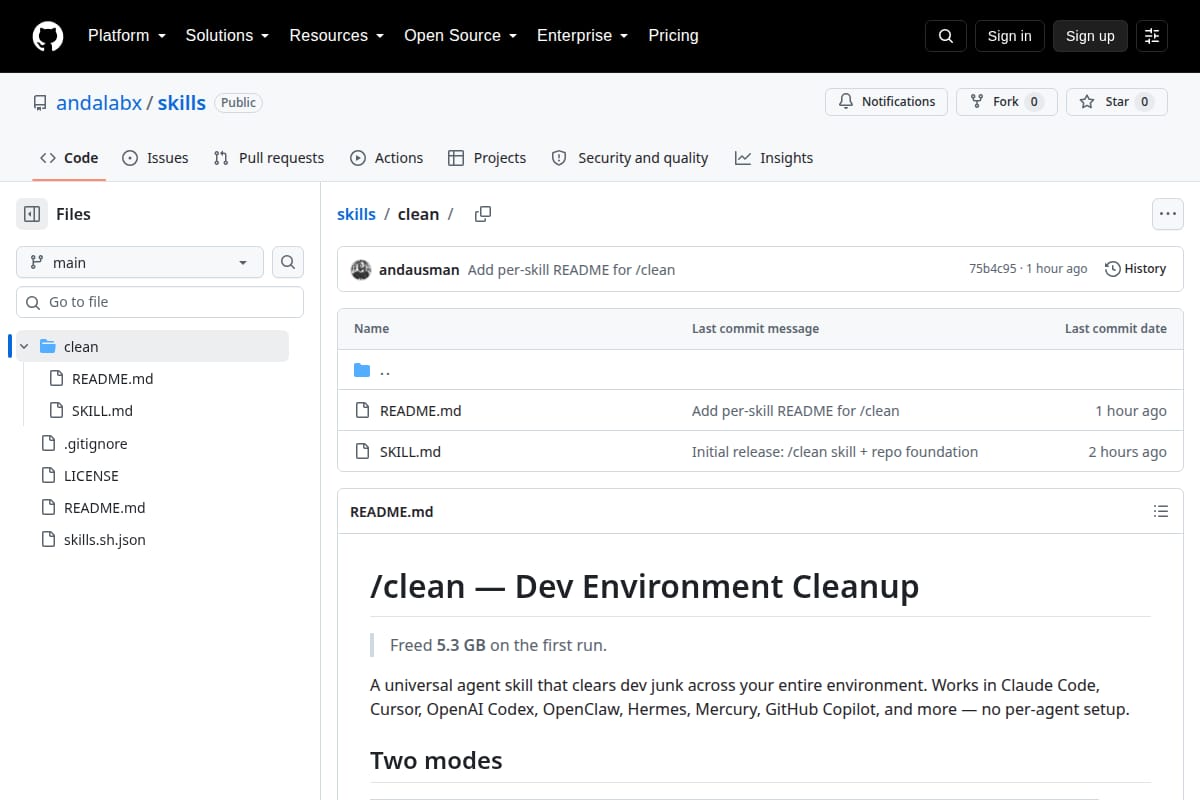Click the .gitignore file icon in tree
The height and width of the screenshot is (800, 1200).
click(x=47, y=443)
